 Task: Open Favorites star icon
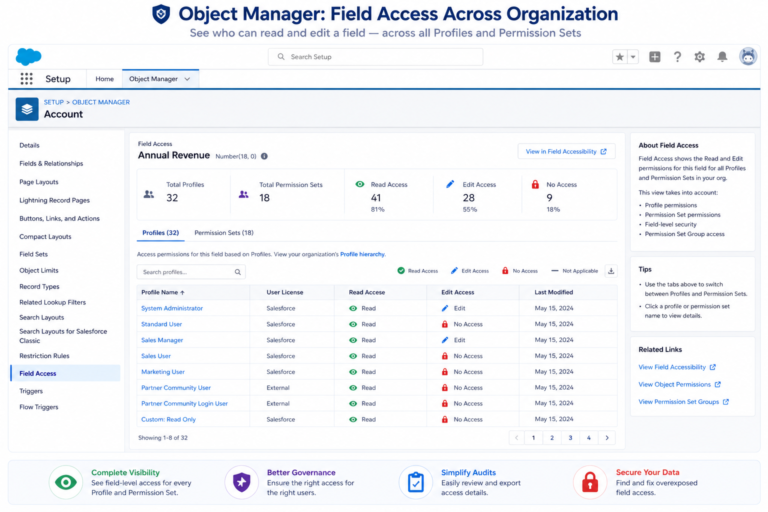[x=620, y=57]
